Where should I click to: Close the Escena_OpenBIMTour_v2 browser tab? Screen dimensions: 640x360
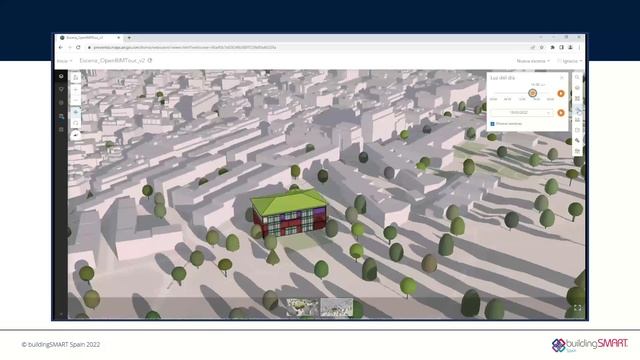pyautogui.click(x=119, y=38)
